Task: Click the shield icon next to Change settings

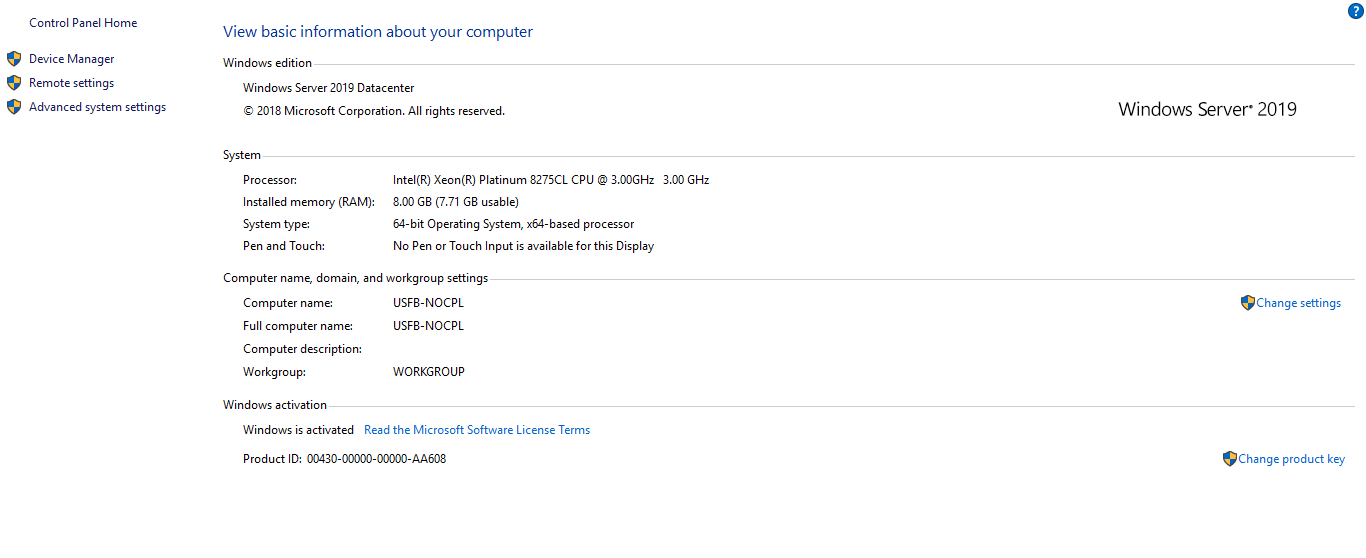Action: tap(1247, 303)
